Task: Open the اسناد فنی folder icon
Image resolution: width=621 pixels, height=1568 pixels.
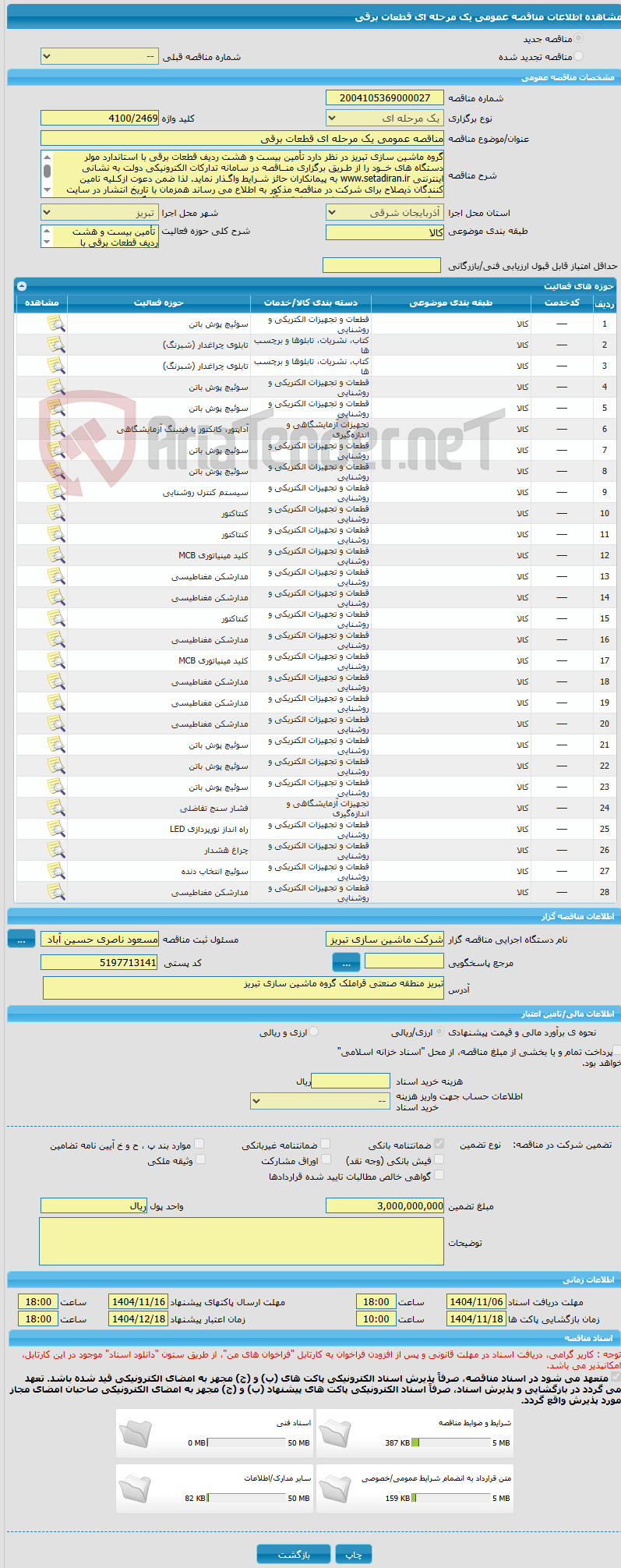Action: 136,1433
